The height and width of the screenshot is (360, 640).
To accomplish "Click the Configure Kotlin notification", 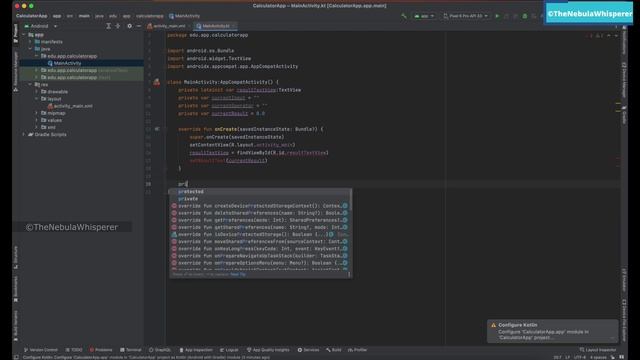I will coord(552,331).
